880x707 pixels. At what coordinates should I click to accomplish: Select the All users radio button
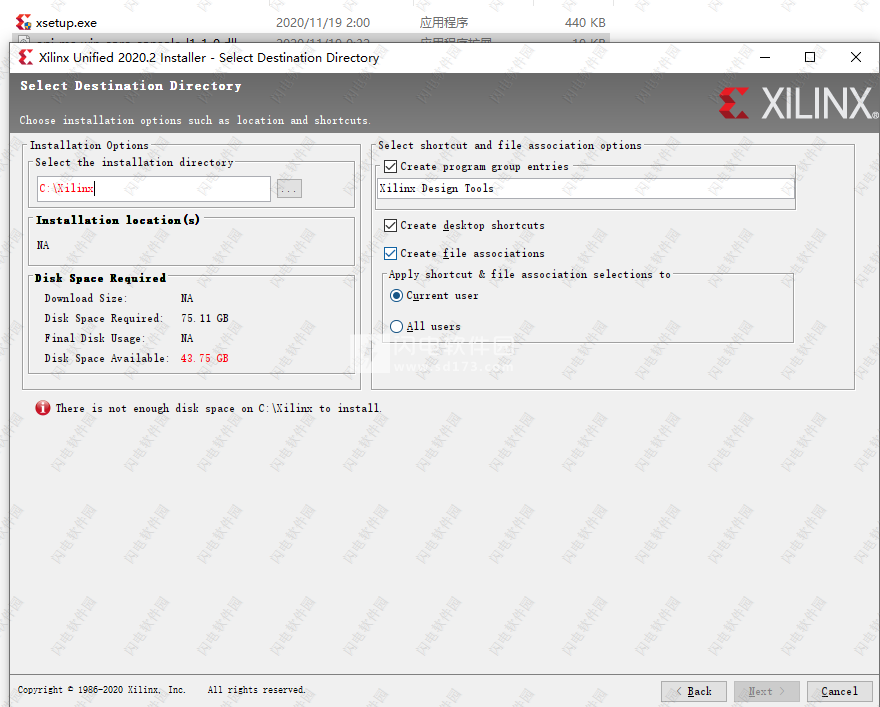pos(396,327)
